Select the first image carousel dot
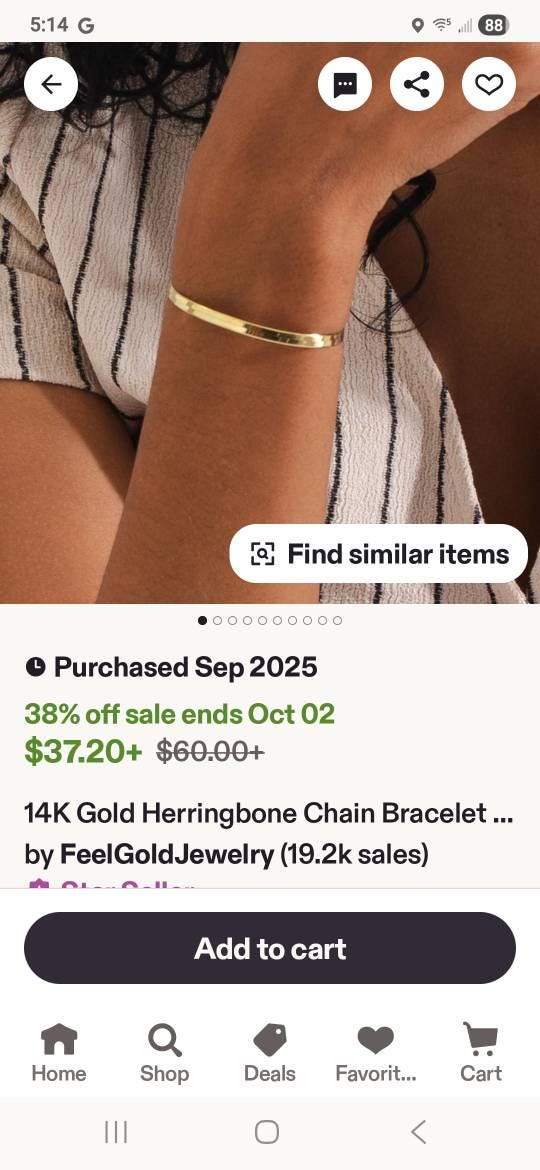This screenshot has height=1170, width=540. [x=203, y=620]
